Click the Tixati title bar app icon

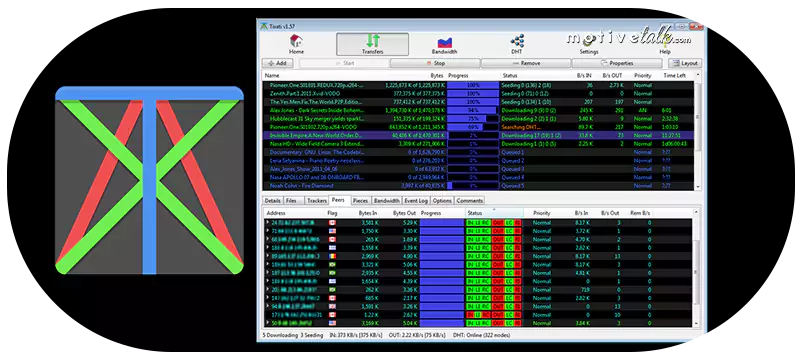point(264,26)
